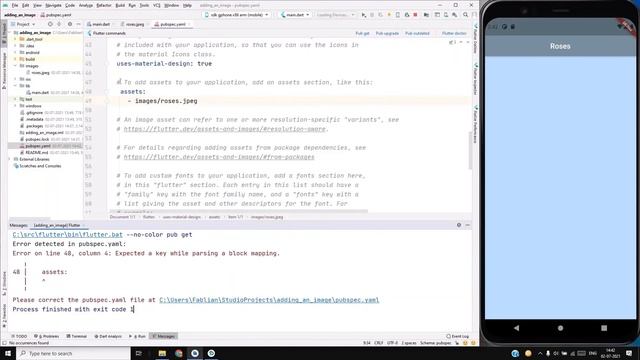Viewport: 640px width, 360px height.
Task: Tap the Android home button on emulator
Action: pyautogui.click(x=560, y=328)
